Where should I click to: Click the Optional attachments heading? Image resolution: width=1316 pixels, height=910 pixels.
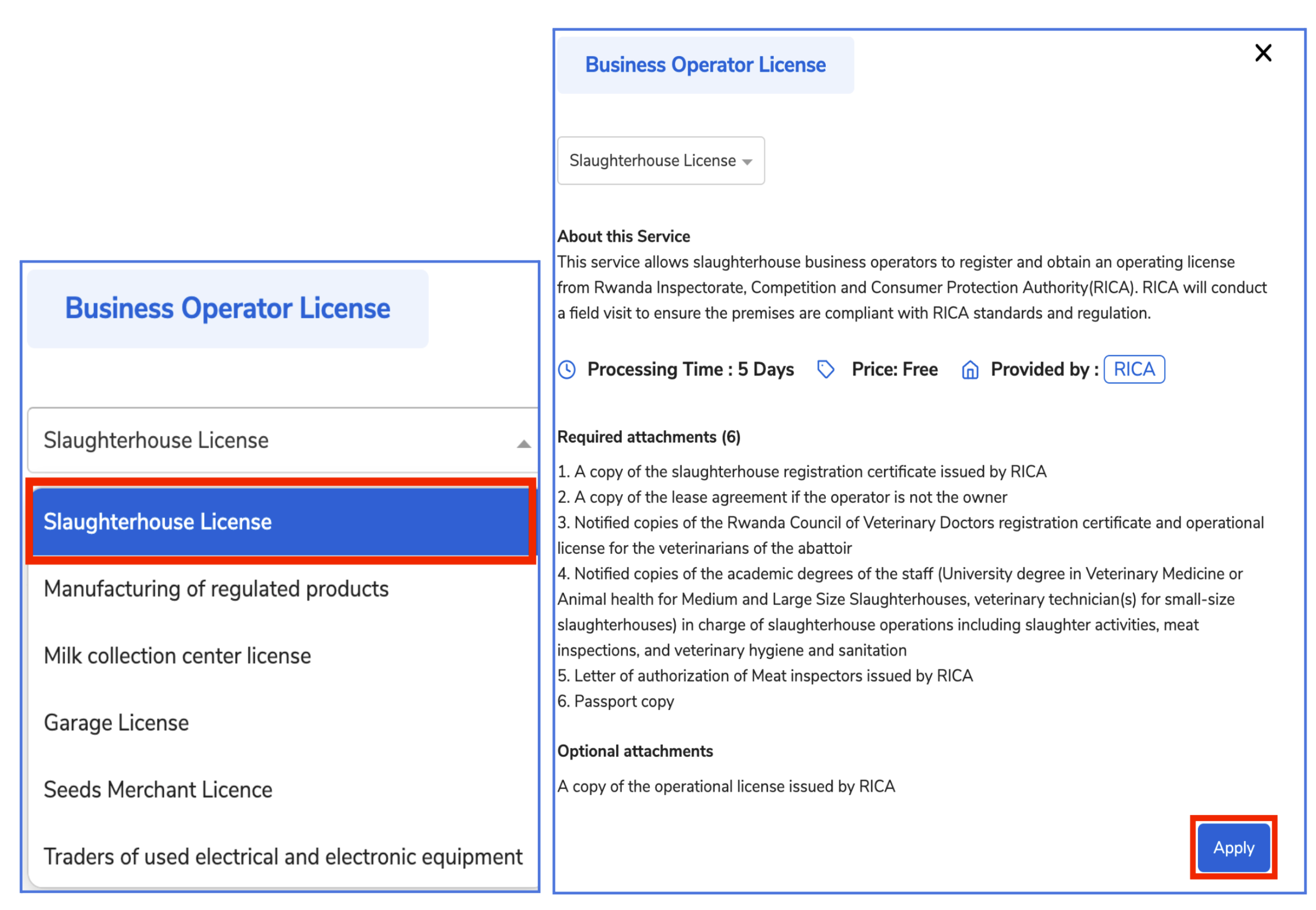tap(634, 751)
